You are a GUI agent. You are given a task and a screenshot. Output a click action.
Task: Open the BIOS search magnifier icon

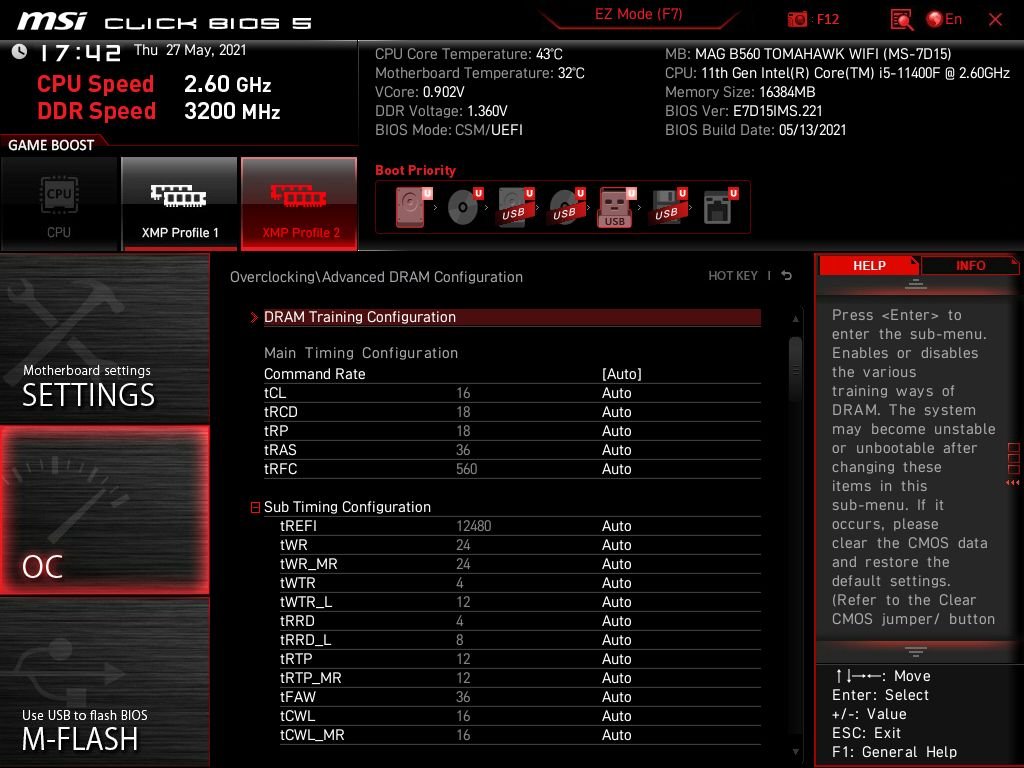(901, 20)
